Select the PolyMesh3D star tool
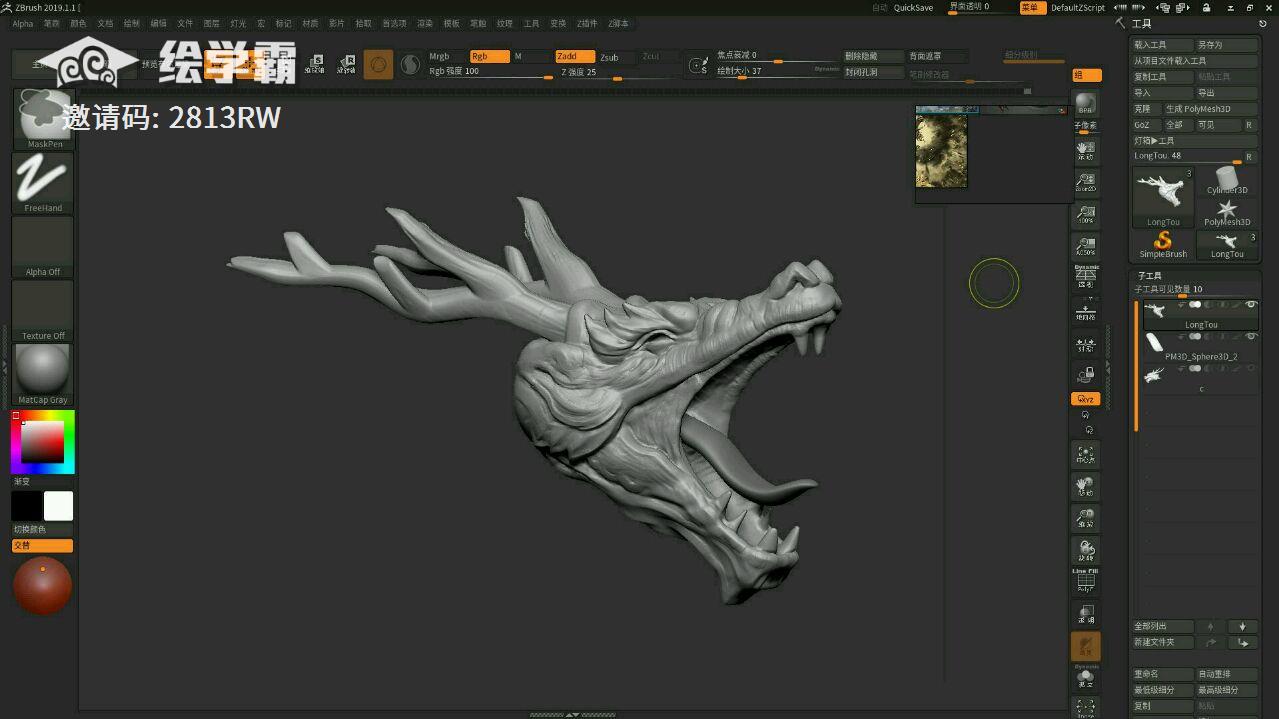This screenshot has height=719, width=1279. click(x=1227, y=213)
